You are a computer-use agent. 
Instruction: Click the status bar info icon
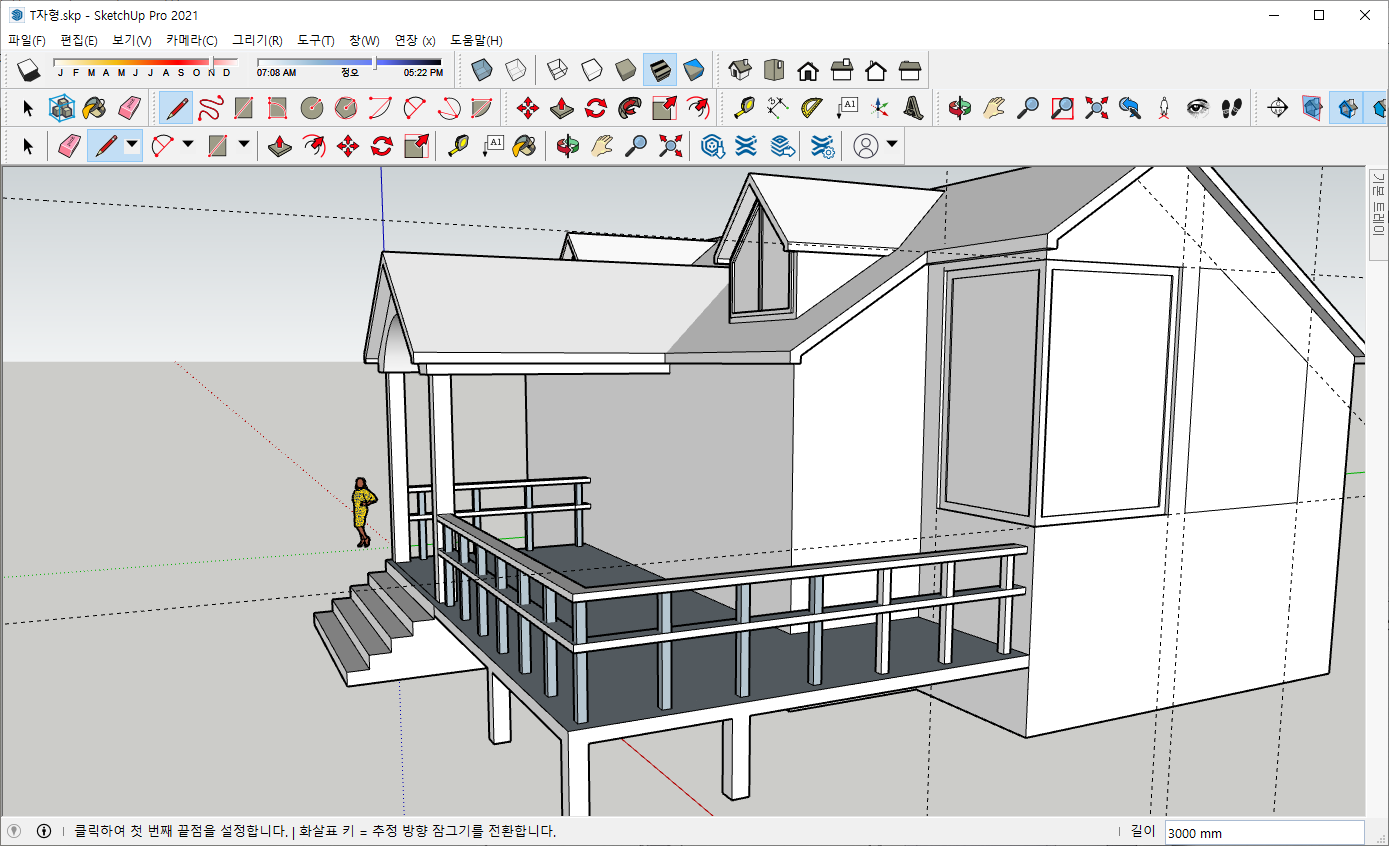coord(44,831)
